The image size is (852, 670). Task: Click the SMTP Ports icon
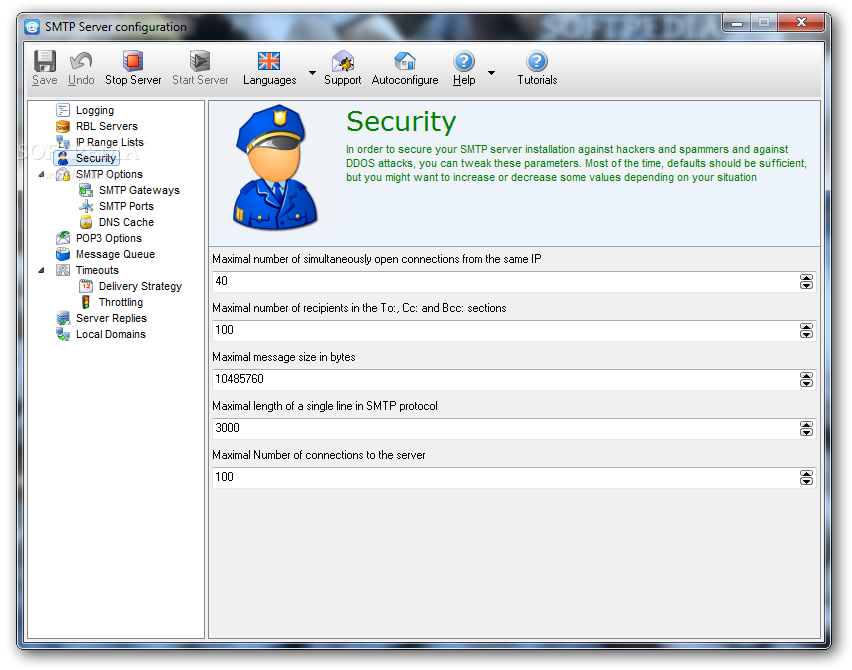[x=86, y=206]
